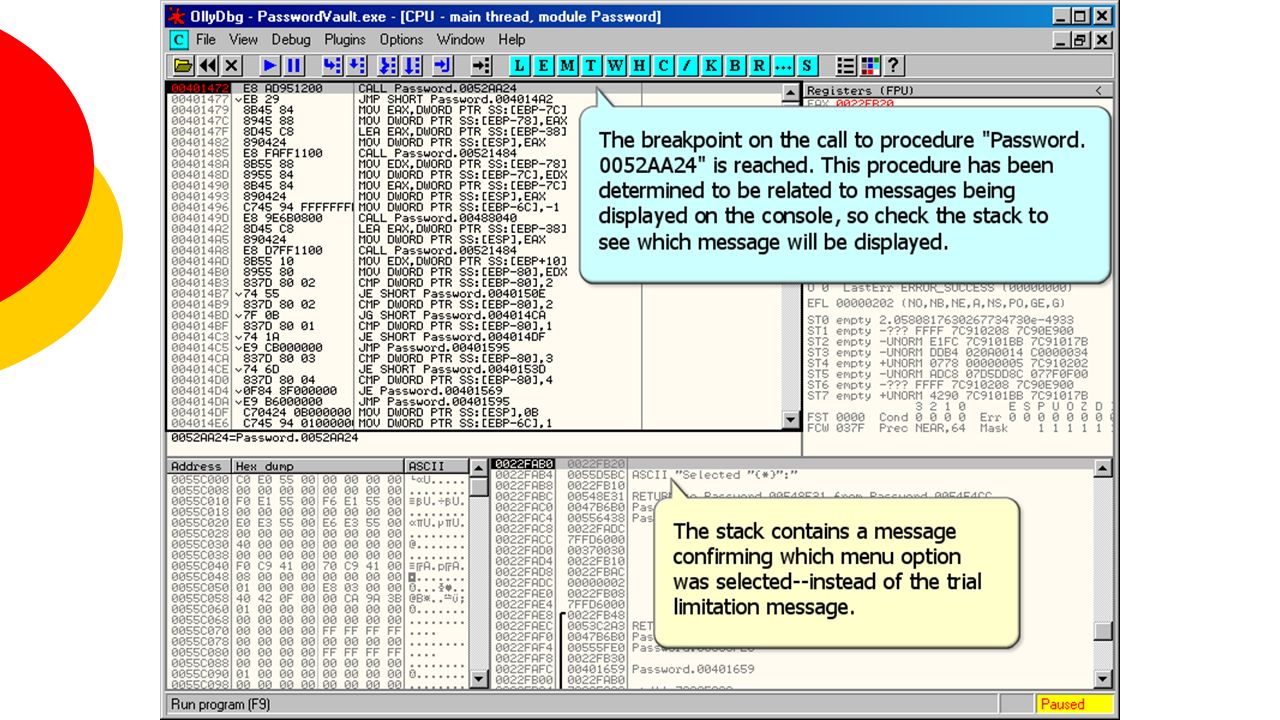Screen dimensions: 1280x720
Task: Show Run trace with ellipsis button
Action: point(783,66)
